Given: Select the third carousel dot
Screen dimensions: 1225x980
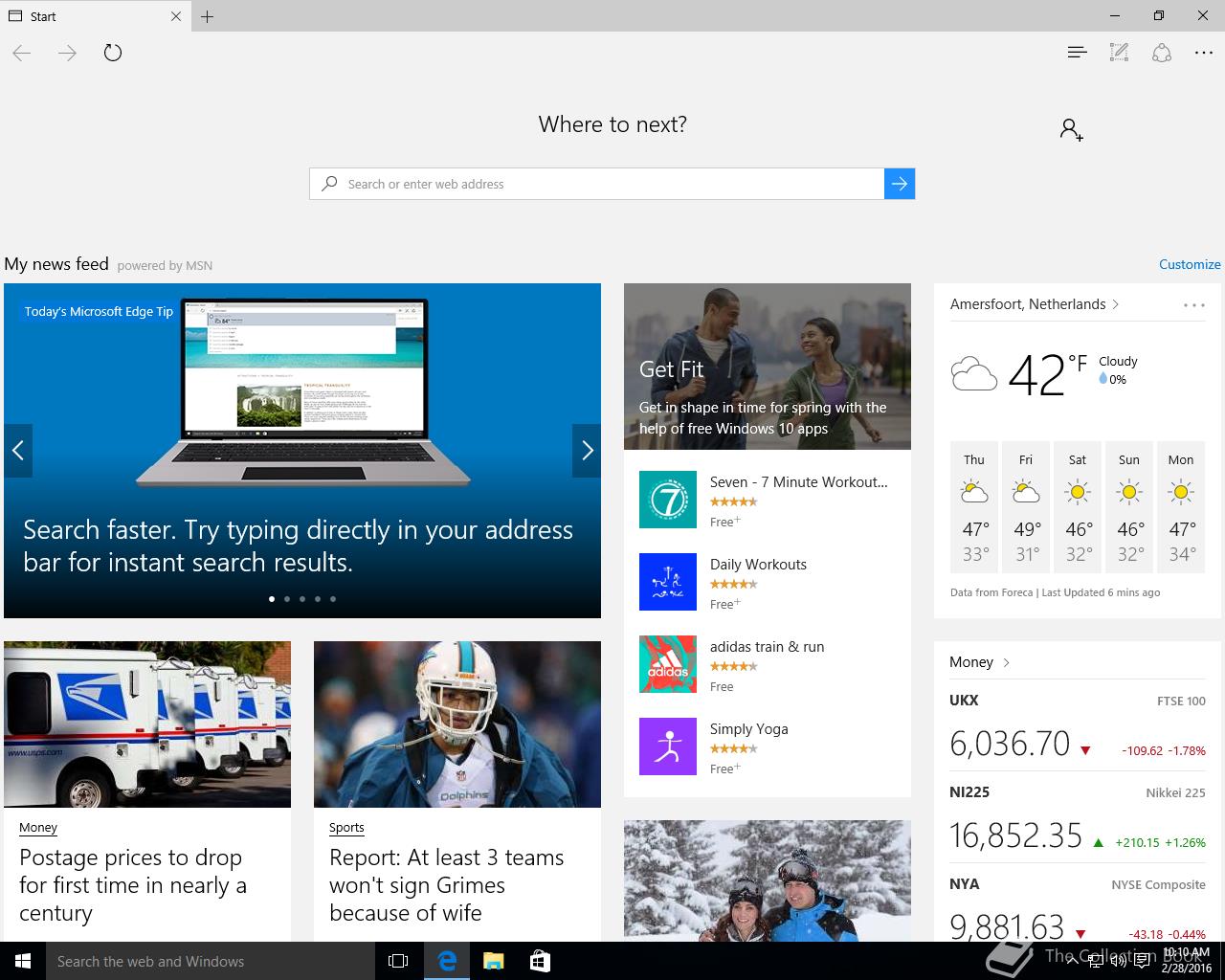Looking at the screenshot, I should pos(302,599).
